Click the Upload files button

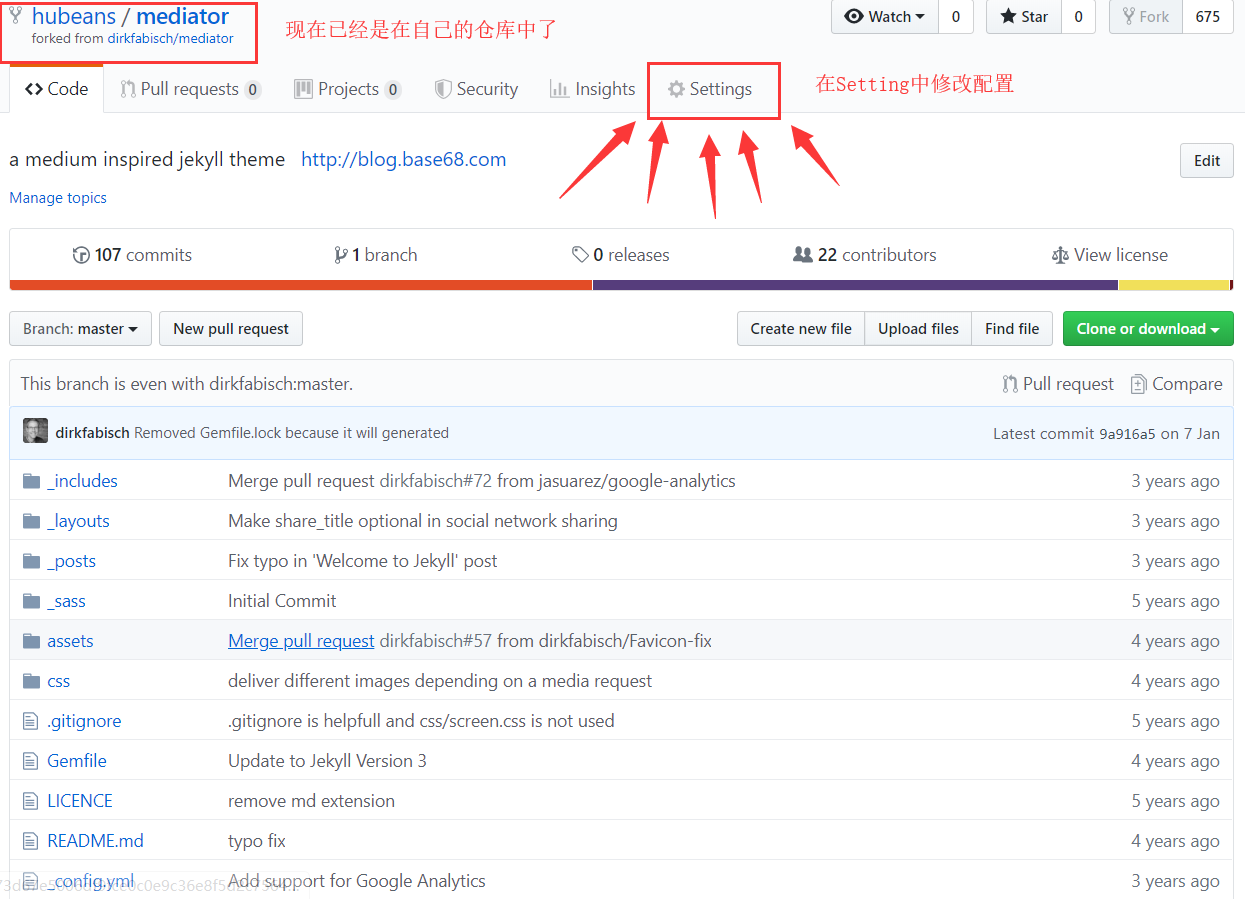pyautogui.click(x=918, y=329)
